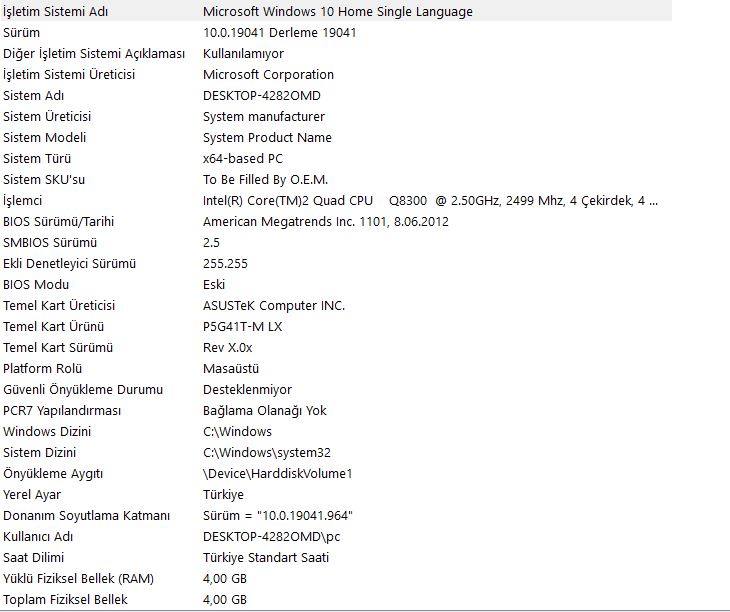Click 'Bağlama Olanağı Yok' value
This screenshot has height=612, width=730.
(x=264, y=410)
